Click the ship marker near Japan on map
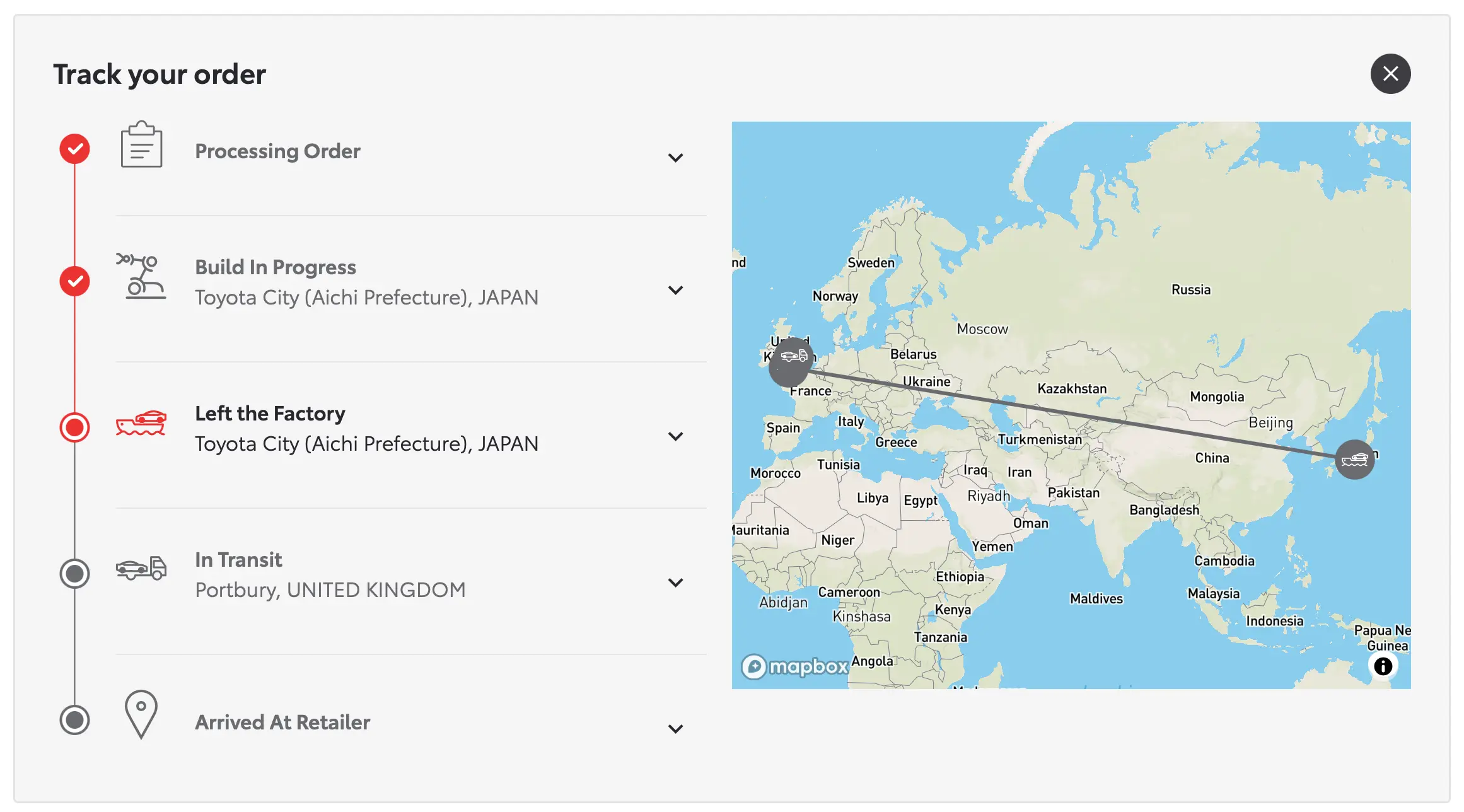1464x812 pixels. 1354,460
